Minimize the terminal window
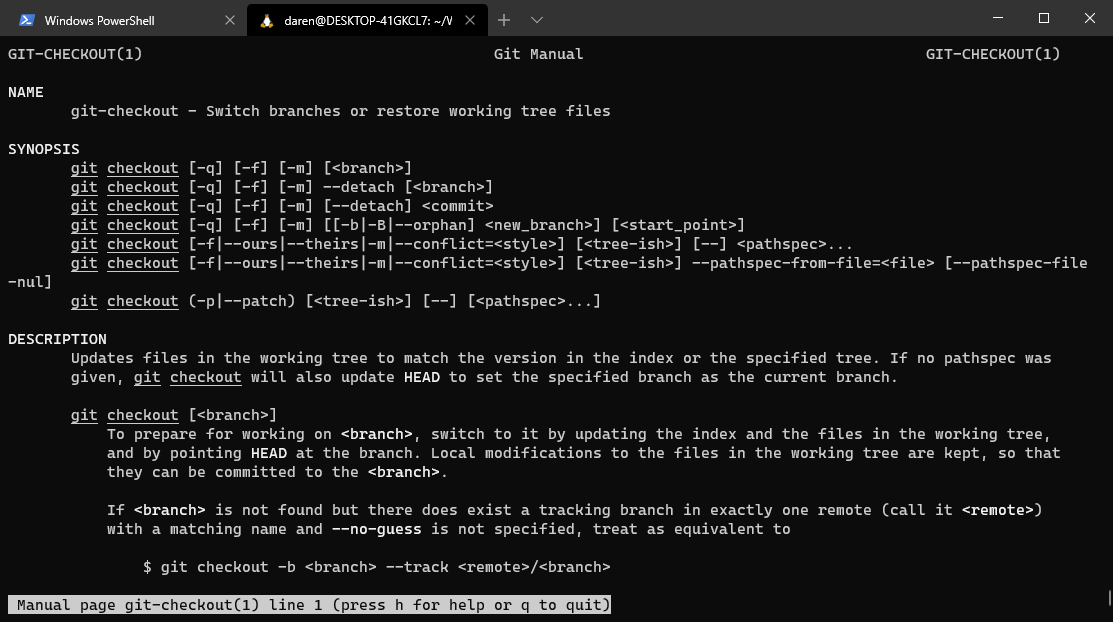Viewport: 1113px width, 622px height. click(998, 18)
